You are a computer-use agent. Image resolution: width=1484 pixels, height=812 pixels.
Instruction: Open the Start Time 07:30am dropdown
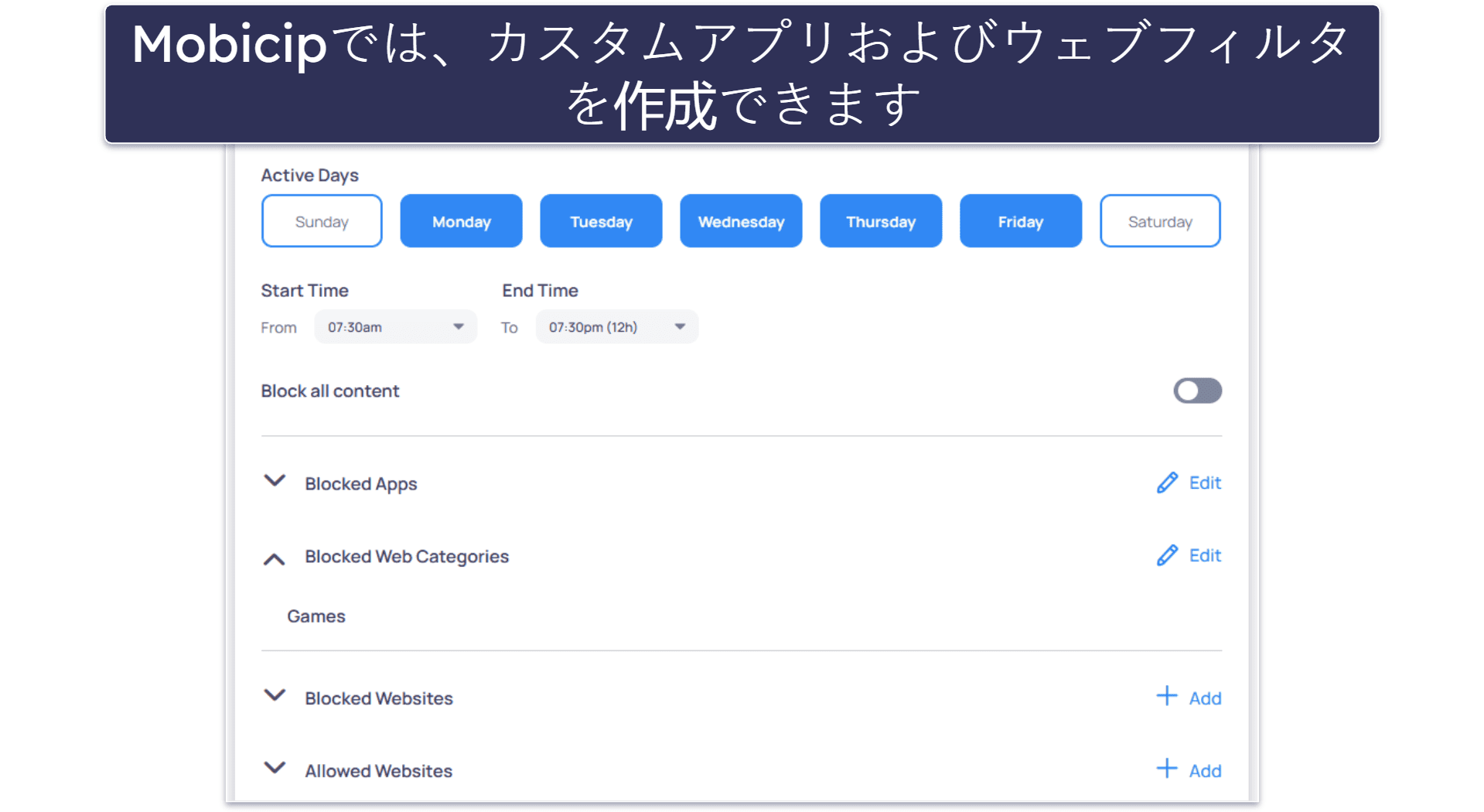[x=395, y=327]
